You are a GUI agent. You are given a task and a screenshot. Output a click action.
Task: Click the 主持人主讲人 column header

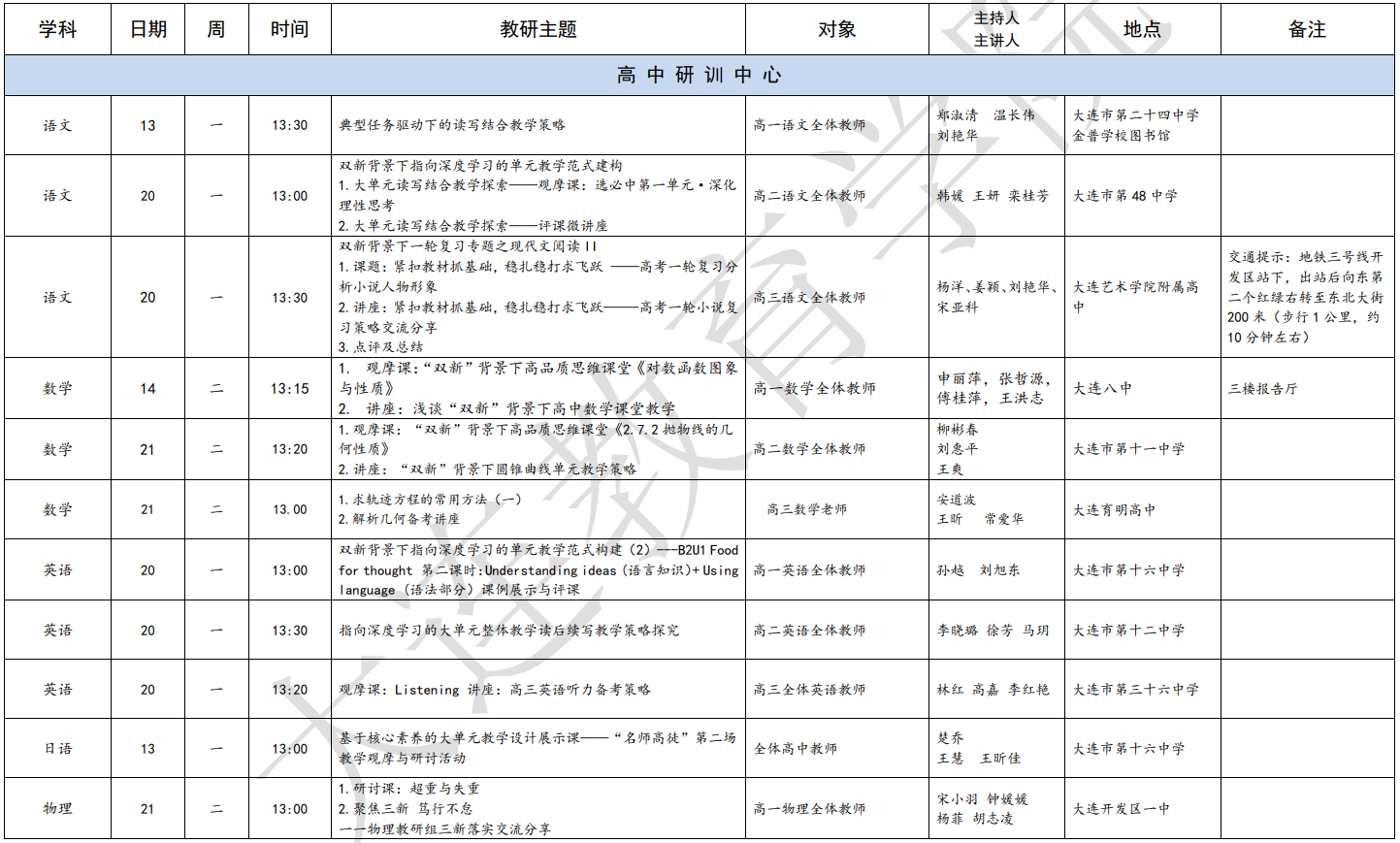click(x=996, y=29)
